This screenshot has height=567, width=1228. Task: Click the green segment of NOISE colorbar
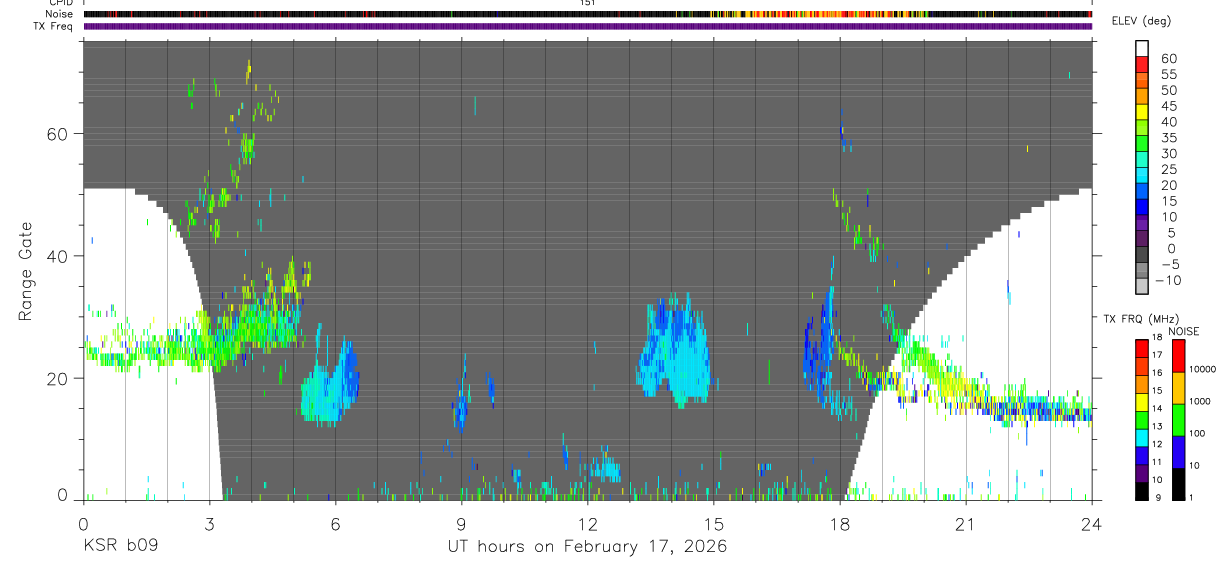pos(1179,420)
